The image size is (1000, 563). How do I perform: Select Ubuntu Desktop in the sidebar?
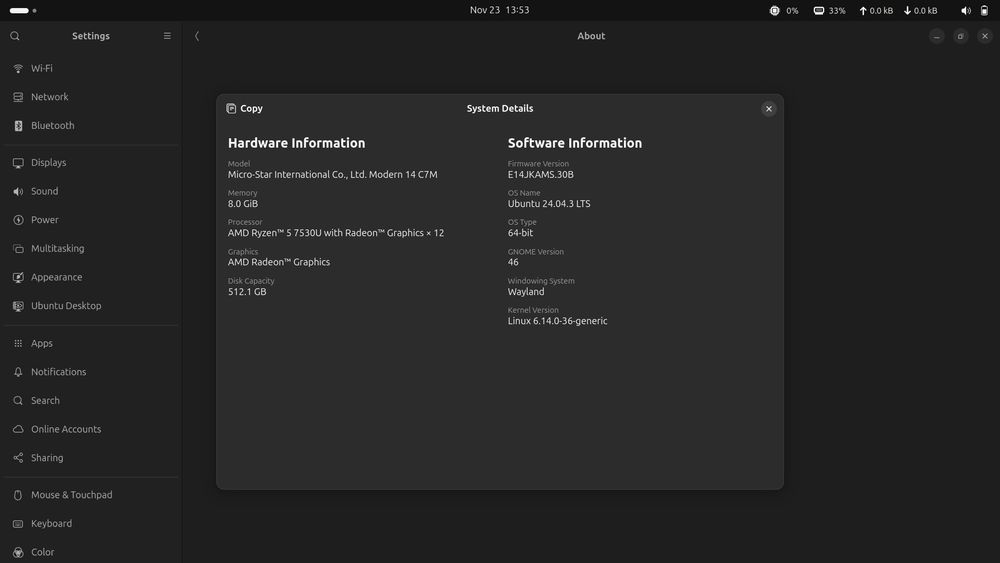pyautogui.click(x=91, y=306)
